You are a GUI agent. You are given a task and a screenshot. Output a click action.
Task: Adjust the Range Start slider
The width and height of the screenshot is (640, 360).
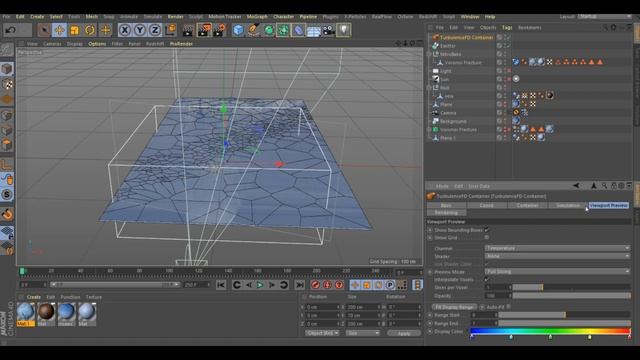point(564,315)
